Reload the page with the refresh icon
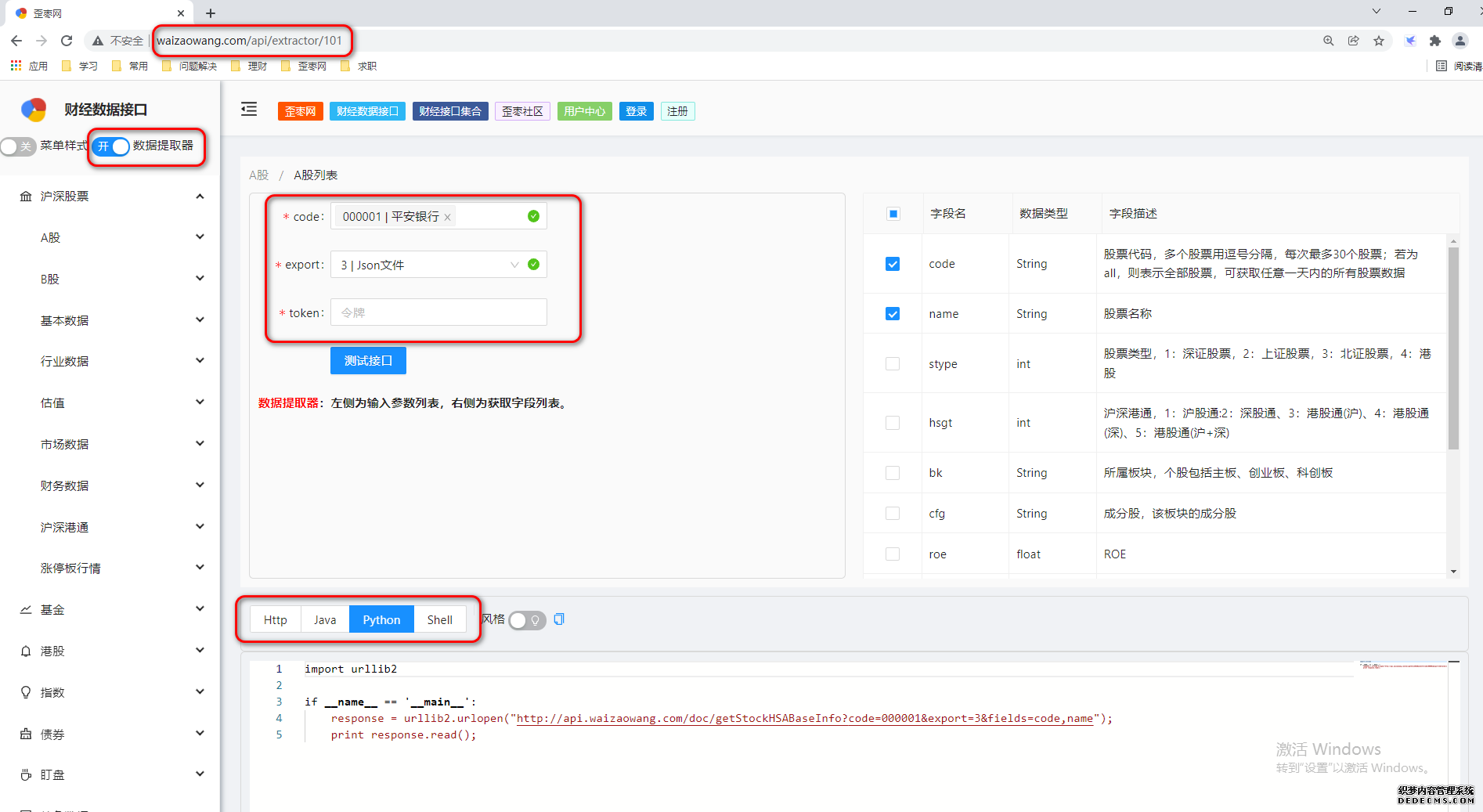This screenshot has width=1483, height=812. pyautogui.click(x=67, y=41)
